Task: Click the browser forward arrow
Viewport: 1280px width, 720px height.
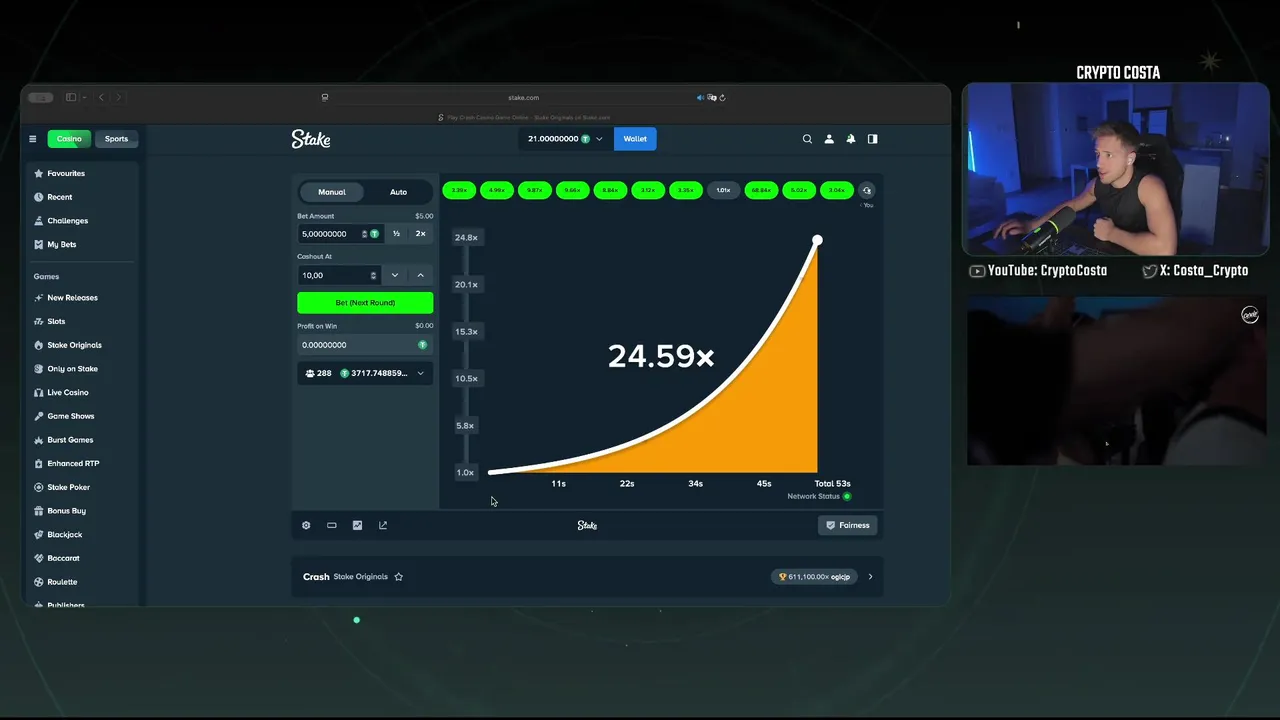Action: coord(118,97)
